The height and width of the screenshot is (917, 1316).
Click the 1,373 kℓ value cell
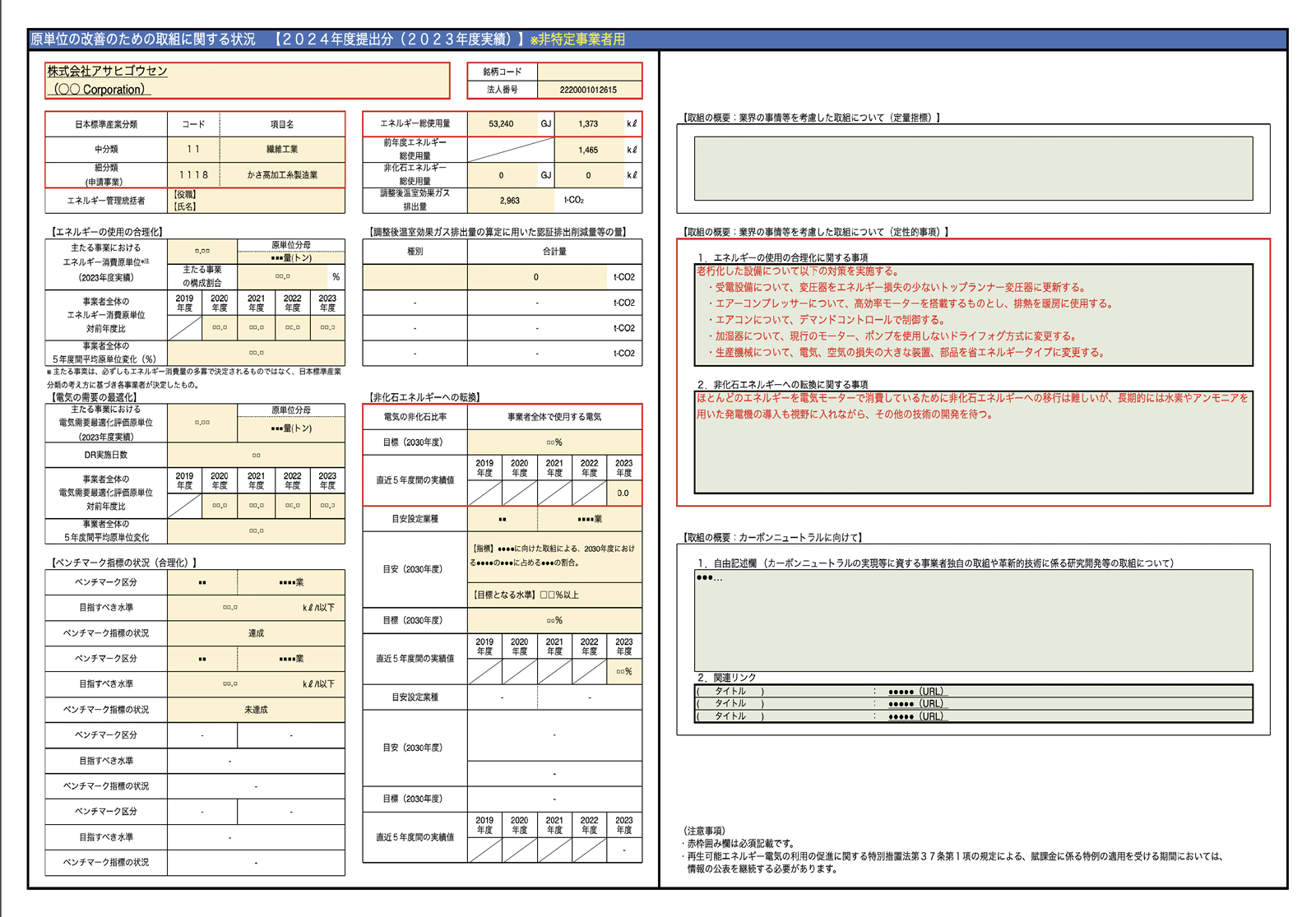click(x=589, y=124)
